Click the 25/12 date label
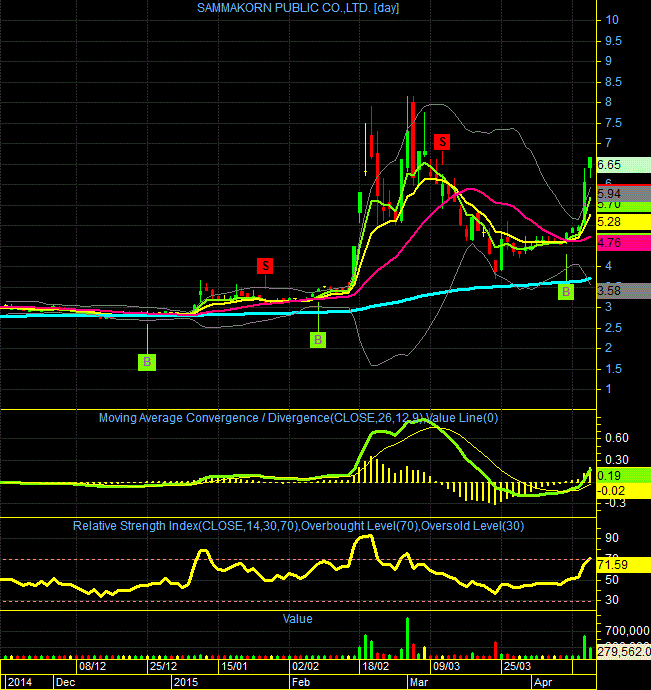The height and width of the screenshot is (690, 651). pyautogui.click(x=163, y=666)
